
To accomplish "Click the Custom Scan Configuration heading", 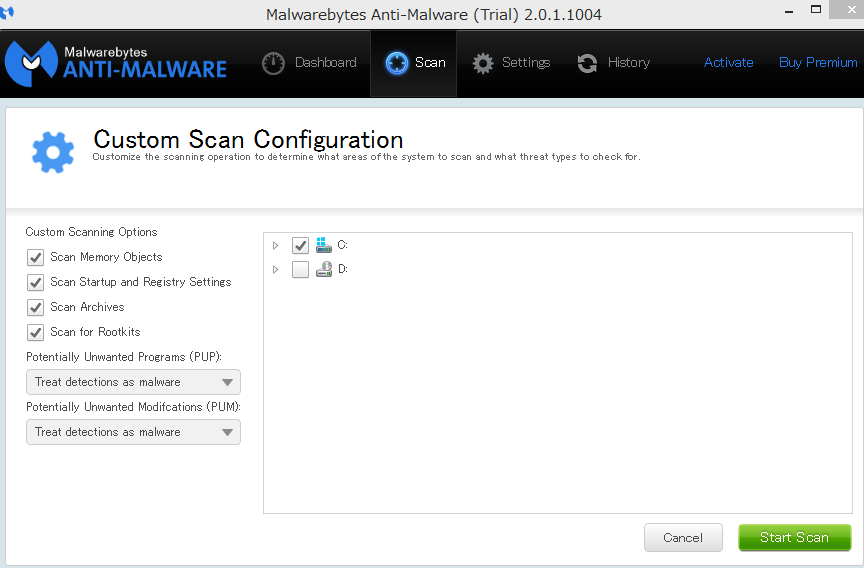I will click(x=248, y=139).
